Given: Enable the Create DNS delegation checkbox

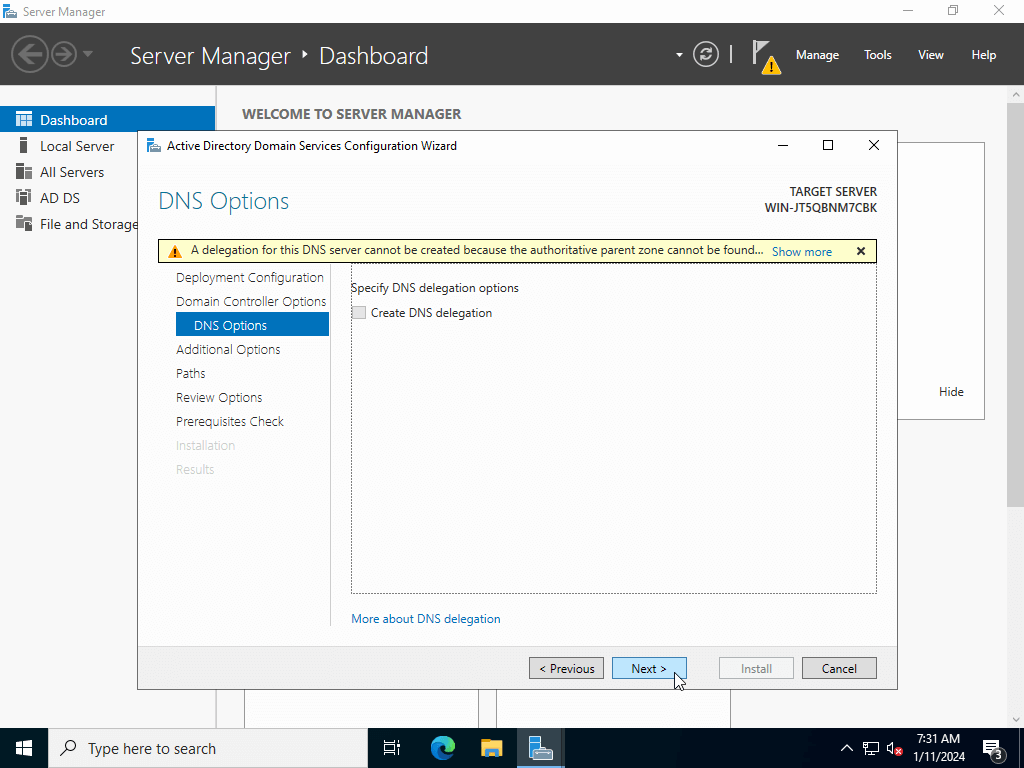Looking at the screenshot, I should 359,313.
